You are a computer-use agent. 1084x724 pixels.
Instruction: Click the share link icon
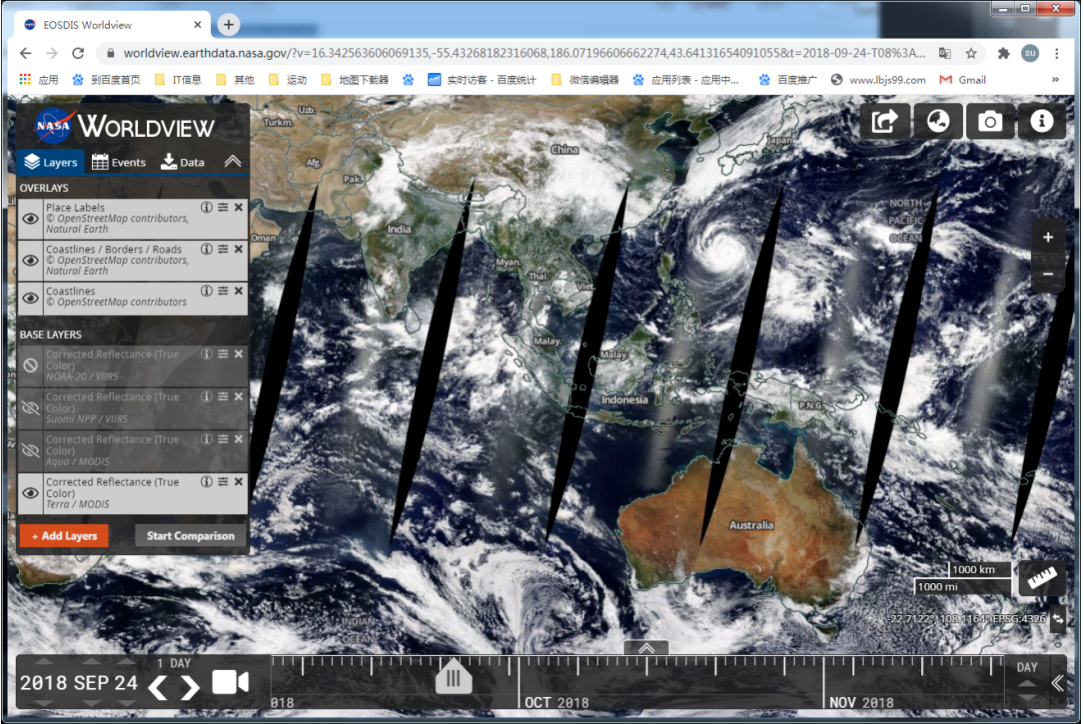[885, 121]
